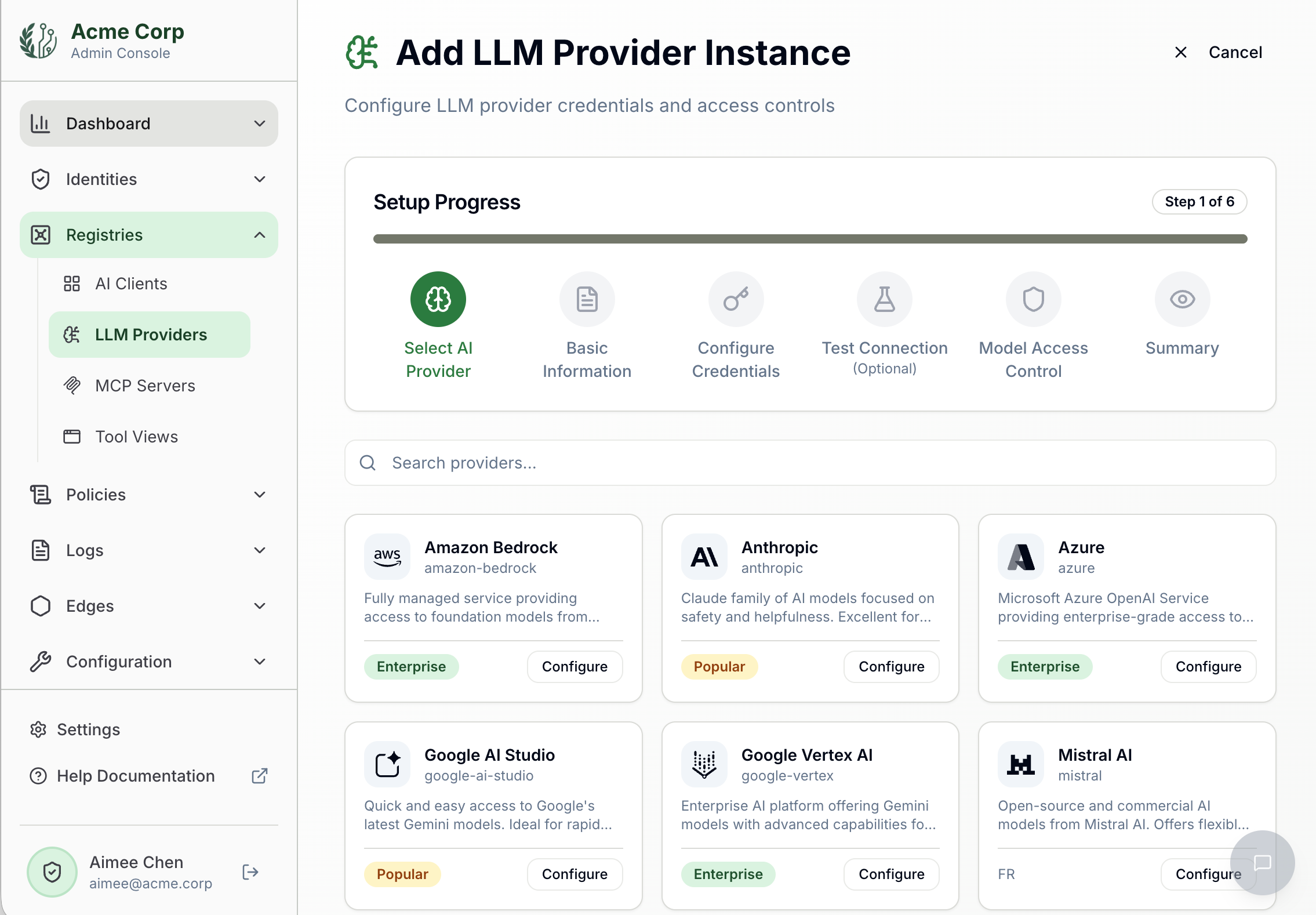Open the Test Connection flask icon

pos(884,299)
